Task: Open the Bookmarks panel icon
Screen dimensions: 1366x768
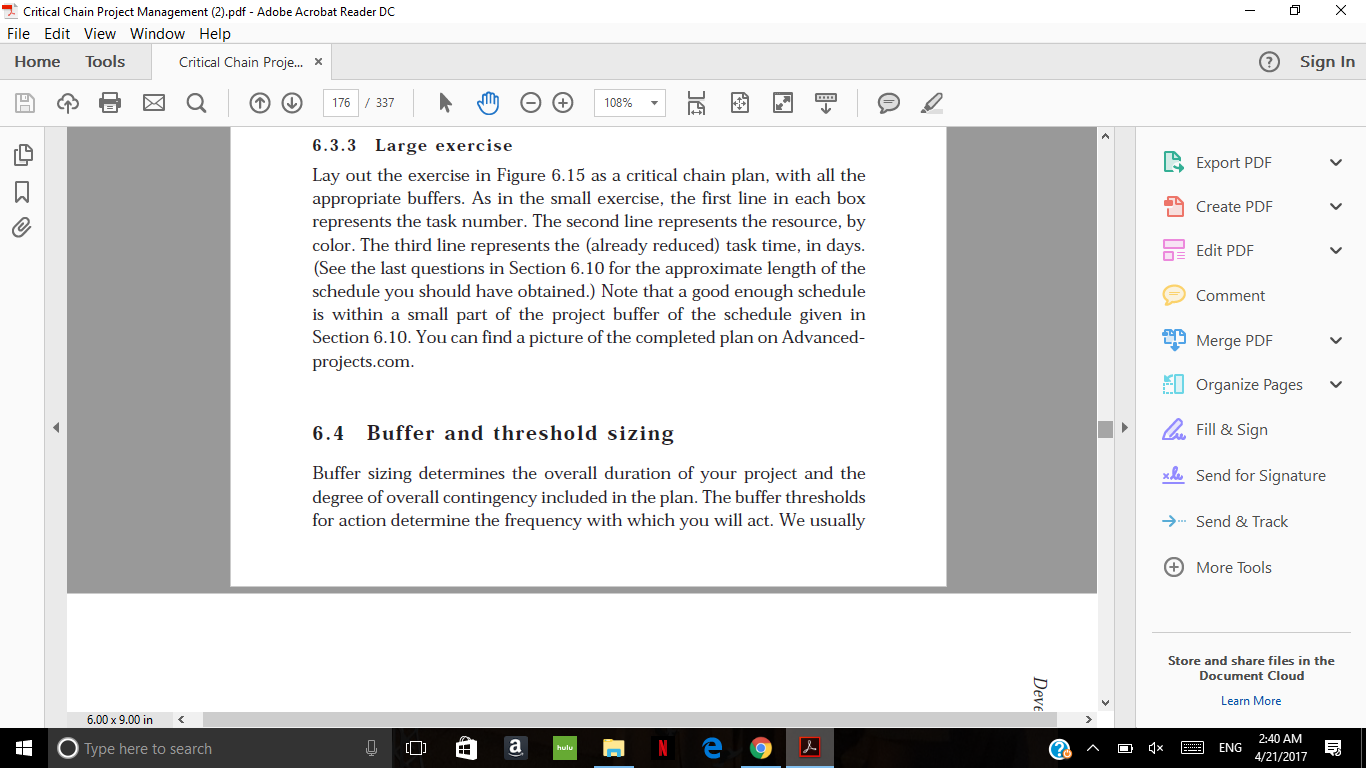Action: pyautogui.click(x=22, y=191)
